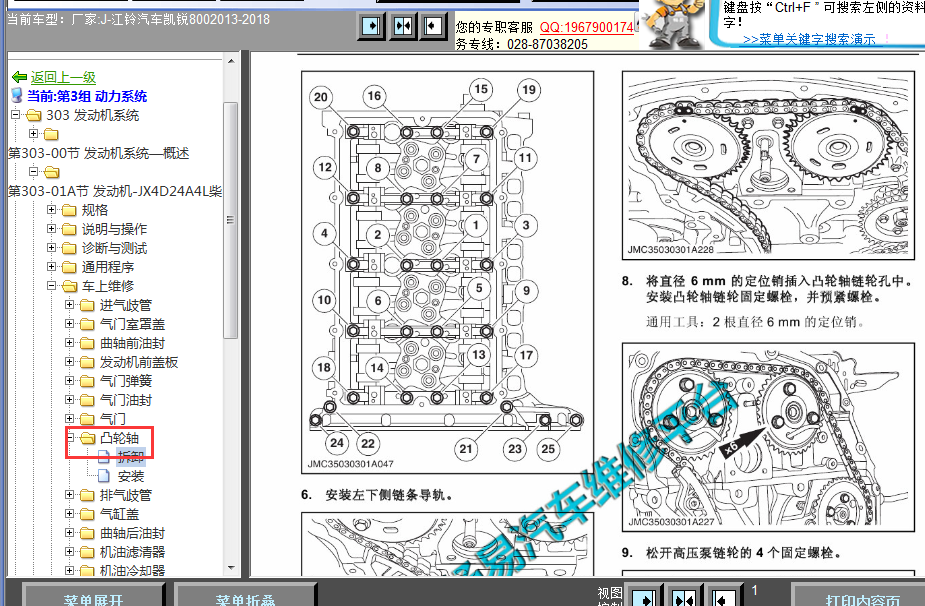Expand the 诊断与测试 folder
925x606 pixels.
pyautogui.click(x=51, y=247)
